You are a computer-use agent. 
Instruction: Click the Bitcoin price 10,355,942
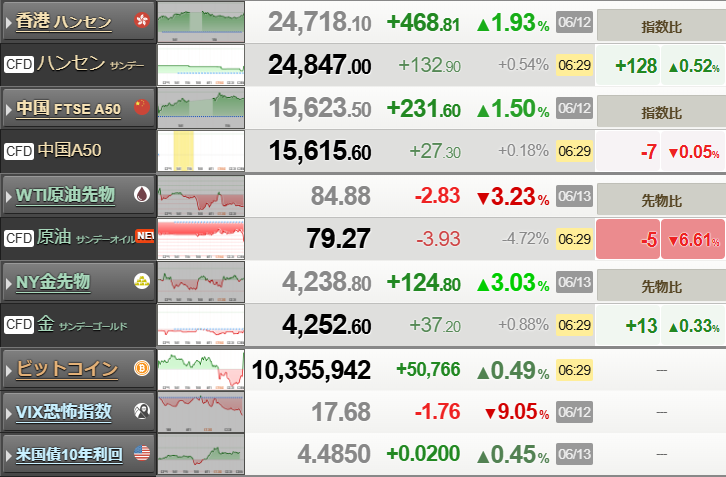(311, 370)
